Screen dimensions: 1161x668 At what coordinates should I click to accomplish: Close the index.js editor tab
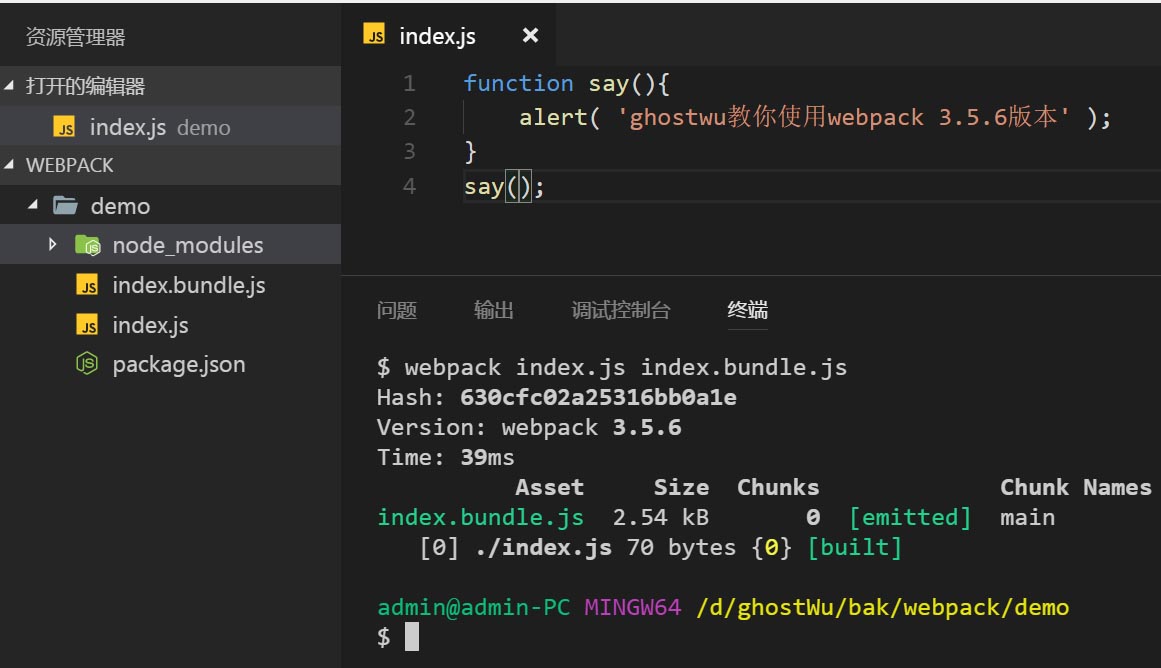point(530,36)
